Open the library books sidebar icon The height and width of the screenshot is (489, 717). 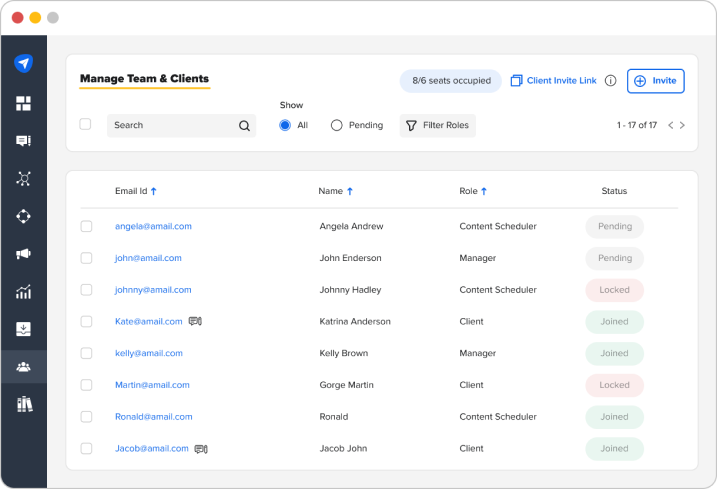click(24, 404)
